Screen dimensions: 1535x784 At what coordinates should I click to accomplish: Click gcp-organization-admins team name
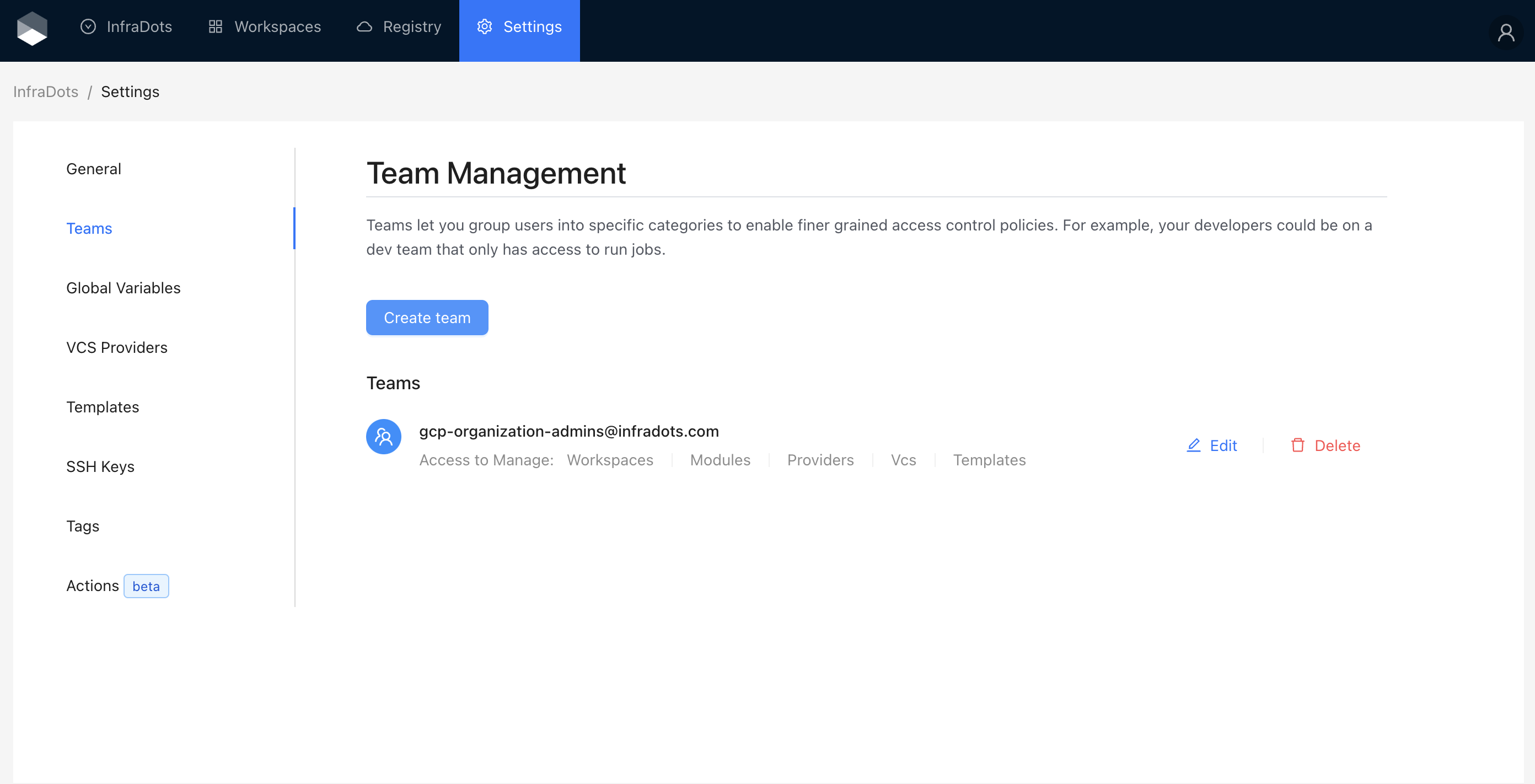coord(568,431)
